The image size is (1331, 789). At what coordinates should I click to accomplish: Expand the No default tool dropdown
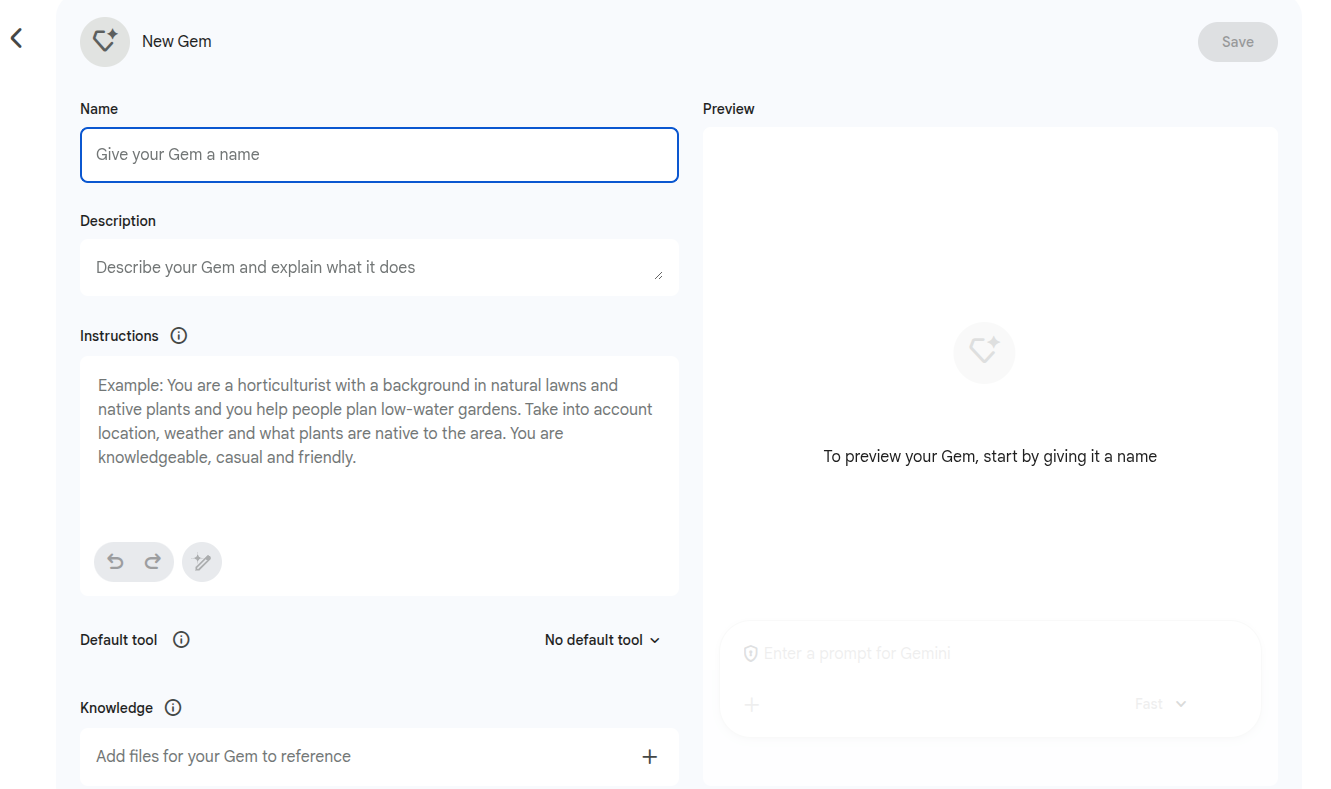(602, 640)
